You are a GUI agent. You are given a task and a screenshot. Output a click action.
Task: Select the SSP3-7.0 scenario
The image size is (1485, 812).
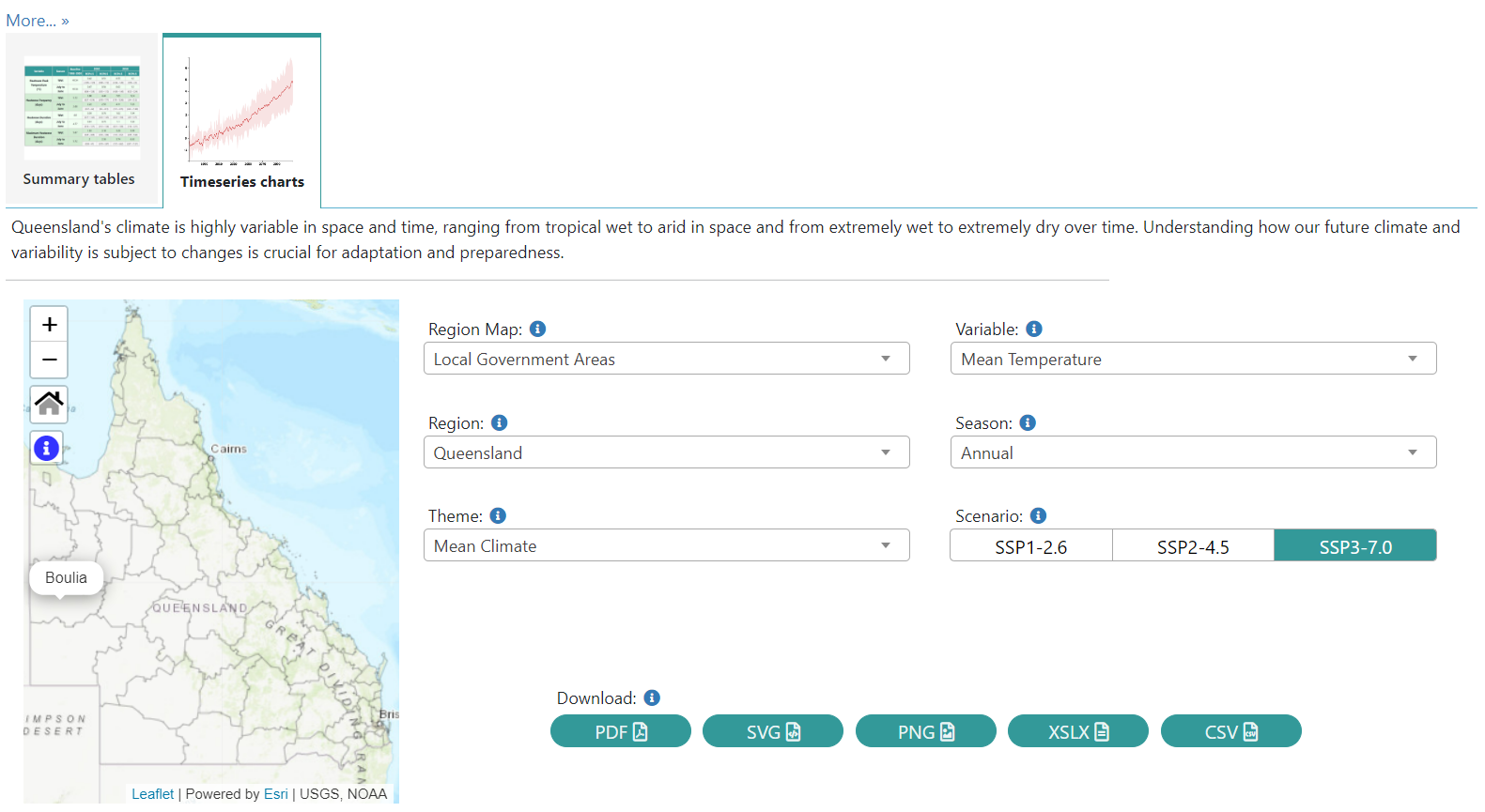(x=1355, y=546)
